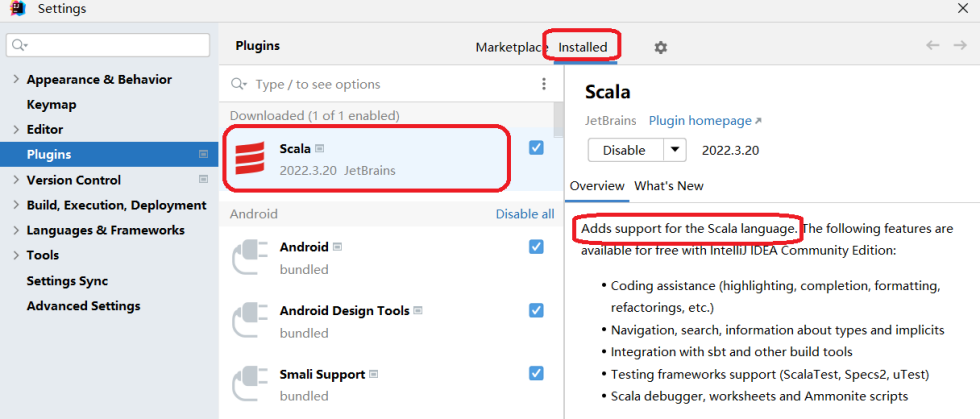
Task: Expand the Build, Execution, Deployment node
Action: 15,205
